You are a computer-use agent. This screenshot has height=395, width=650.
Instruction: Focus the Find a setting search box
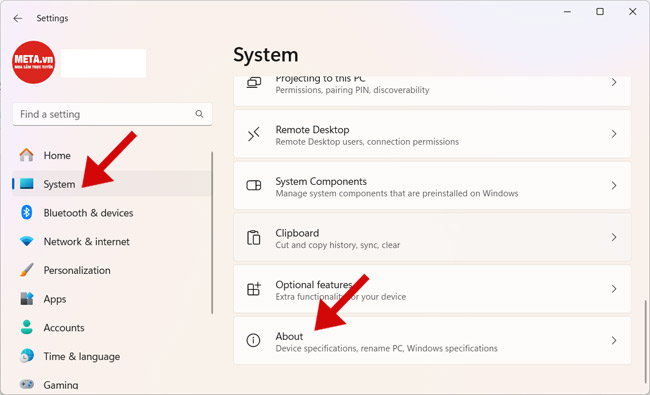(112, 114)
